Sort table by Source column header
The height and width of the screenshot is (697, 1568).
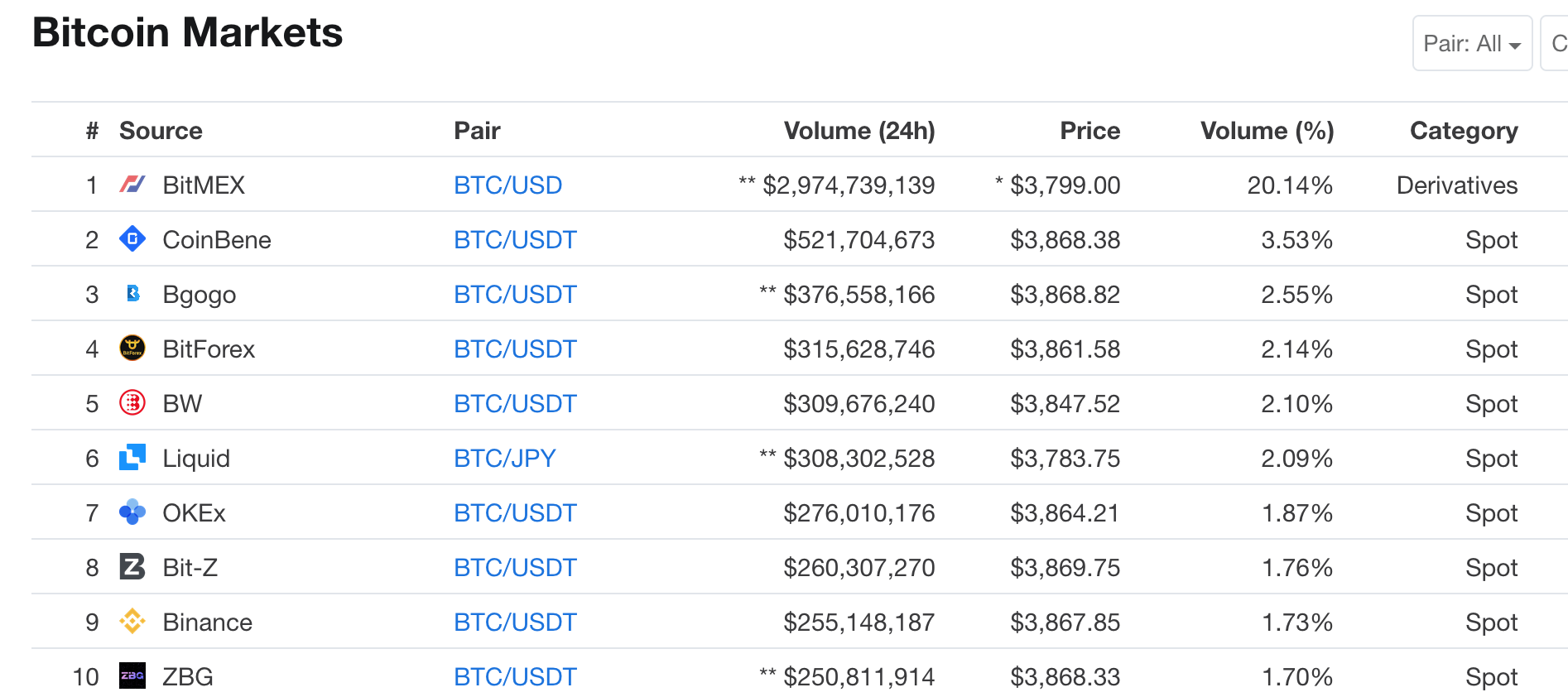[x=161, y=131]
